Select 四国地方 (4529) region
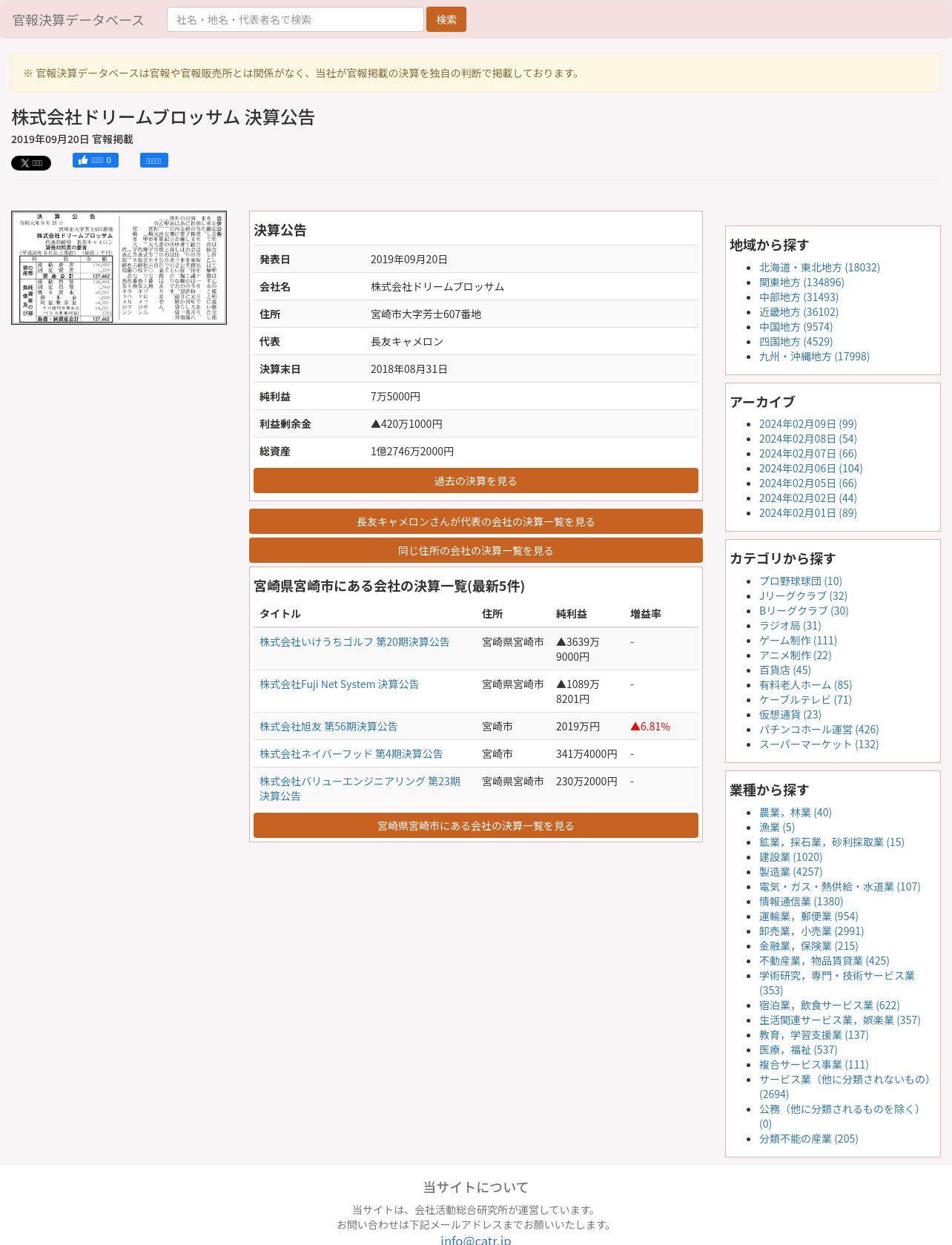The width and height of the screenshot is (952, 1245). (796, 342)
